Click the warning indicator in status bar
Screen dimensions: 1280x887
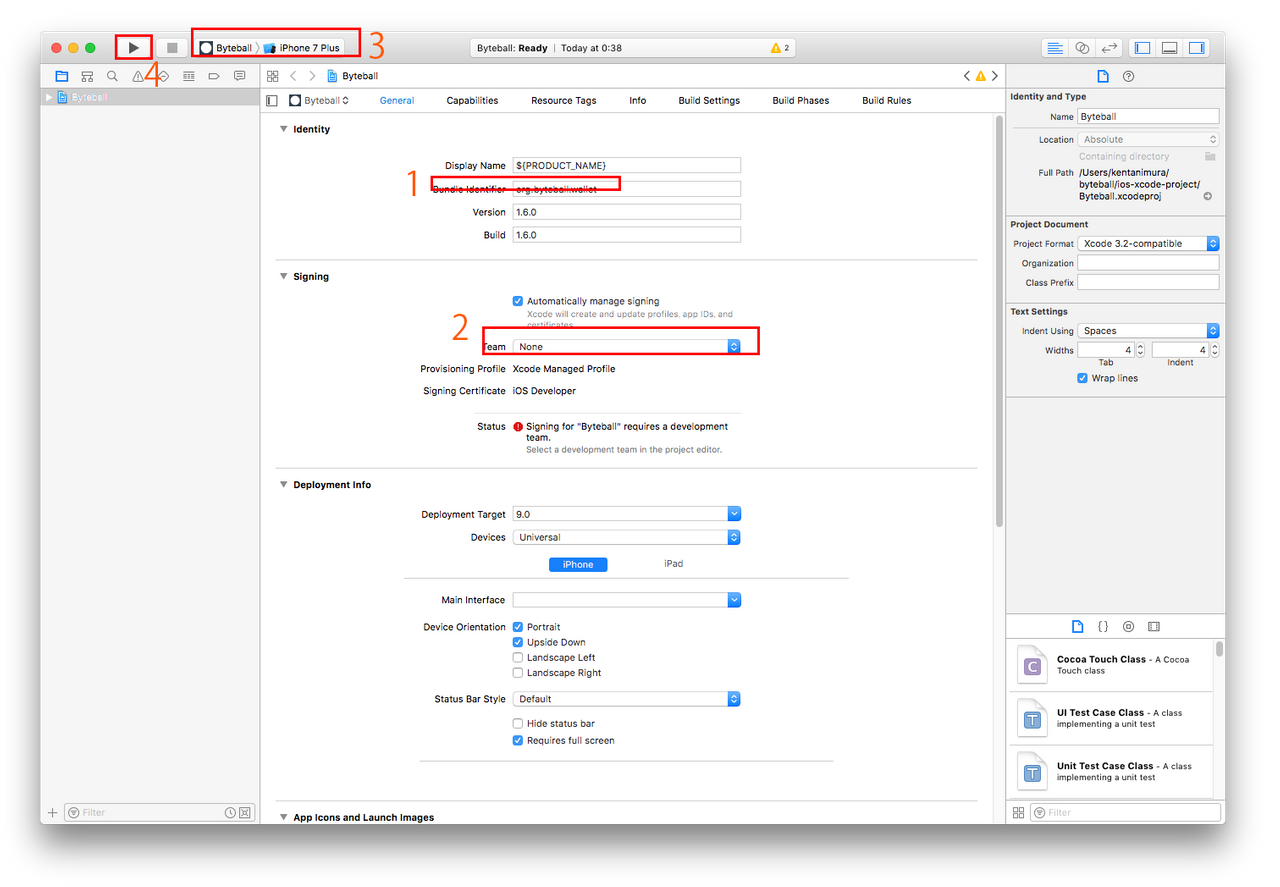[780, 48]
